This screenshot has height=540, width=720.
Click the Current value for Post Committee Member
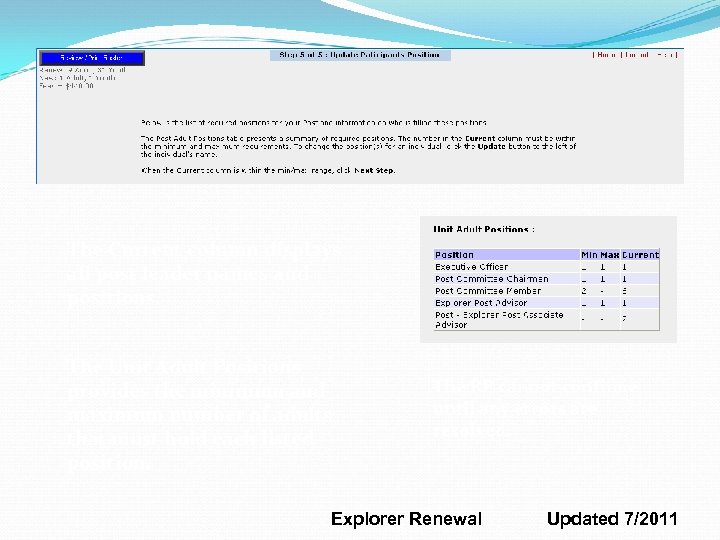[x=624, y=291]
